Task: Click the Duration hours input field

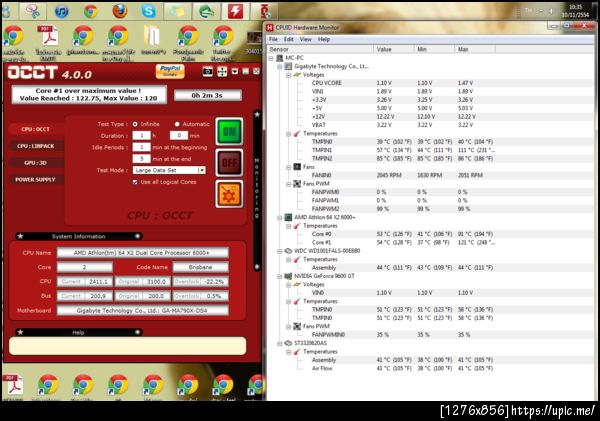Action: (141, 135)
